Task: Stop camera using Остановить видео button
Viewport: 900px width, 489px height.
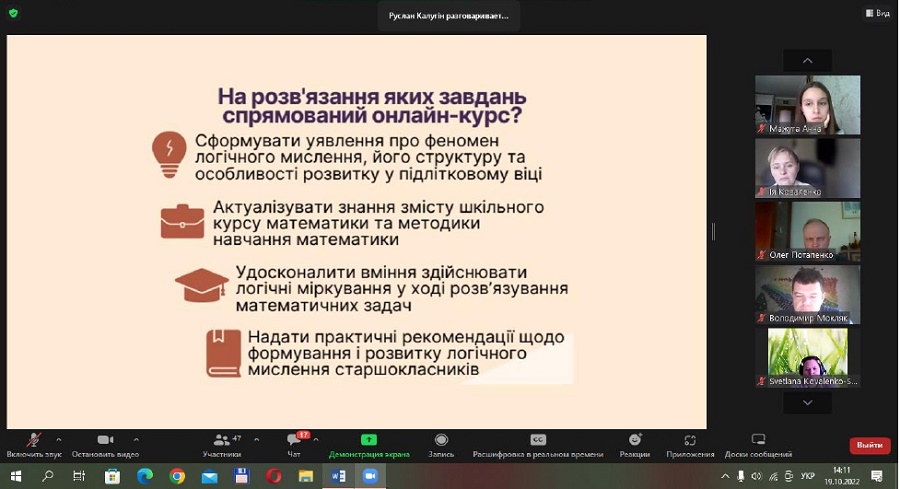Action: pos(104,444)
